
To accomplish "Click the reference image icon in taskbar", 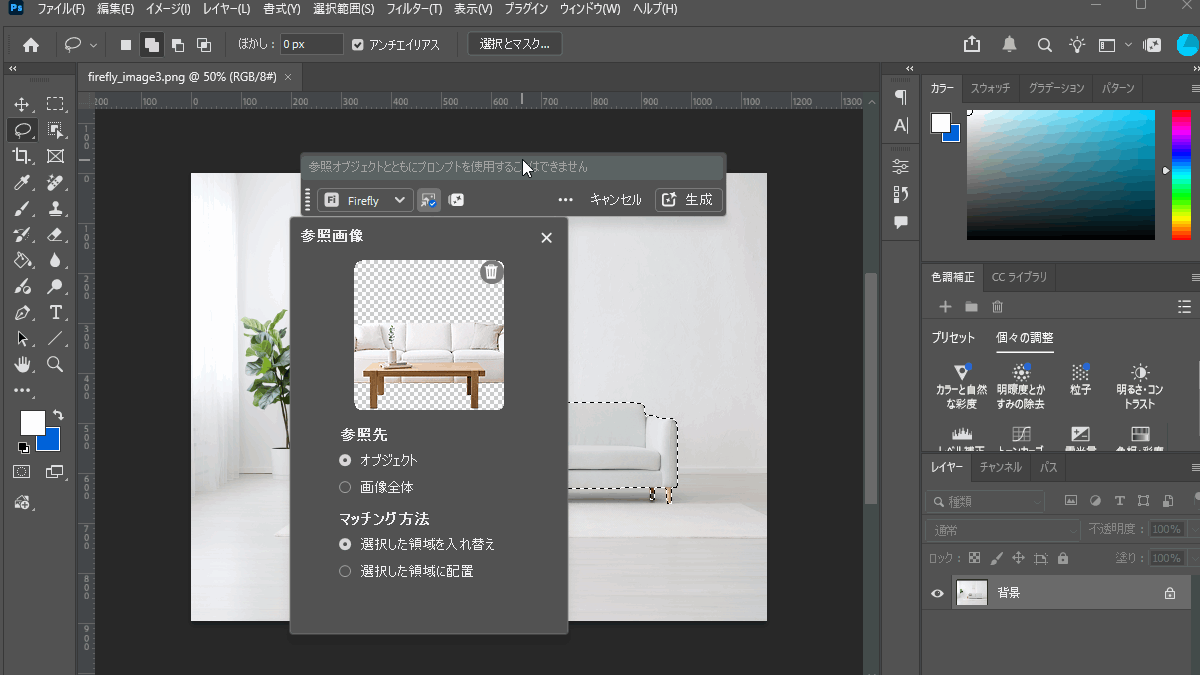I will coord(428,200).
